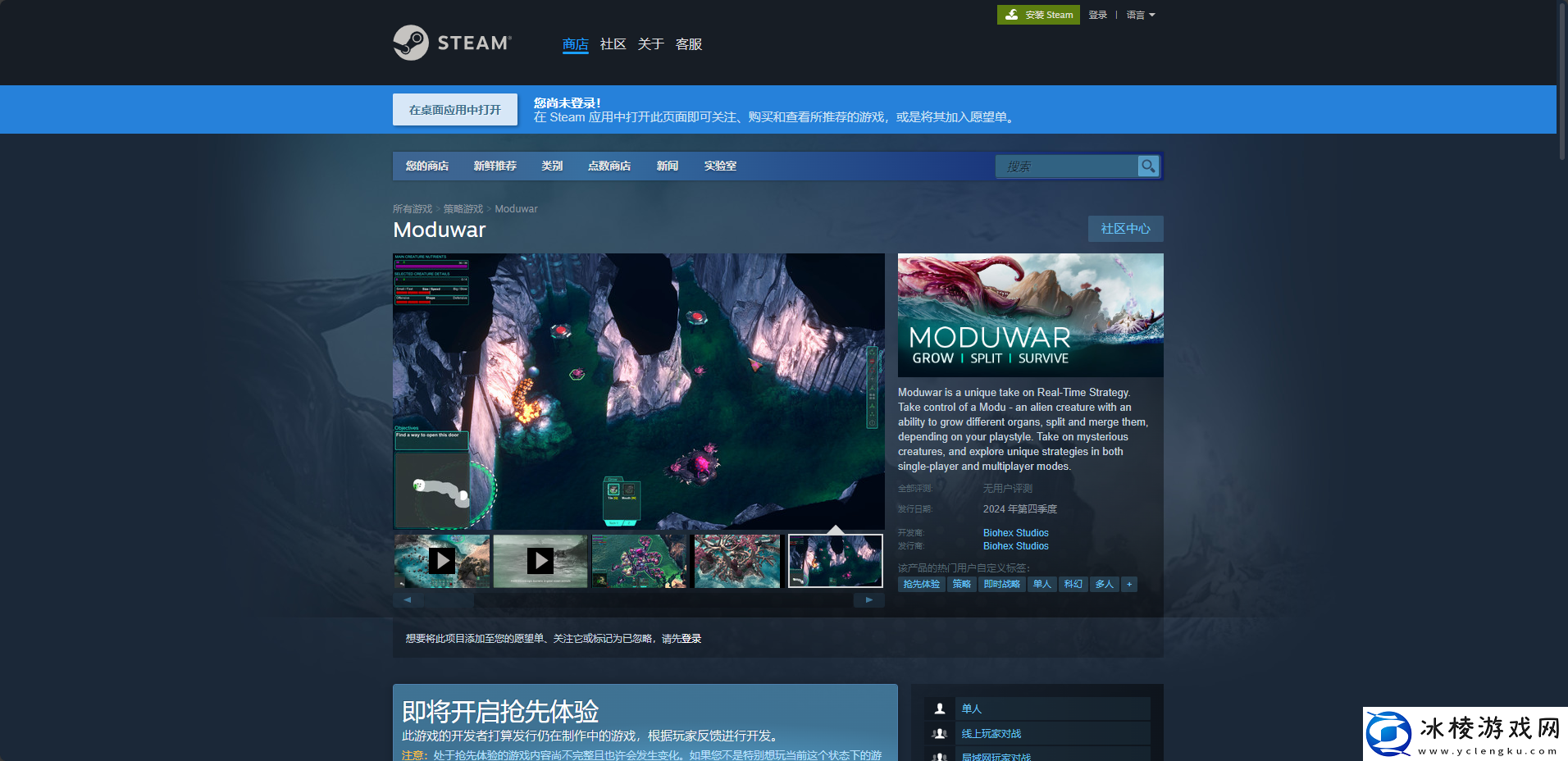
Task: Select 新闻 in the store navigation
Action: click(x=667, y=166)
